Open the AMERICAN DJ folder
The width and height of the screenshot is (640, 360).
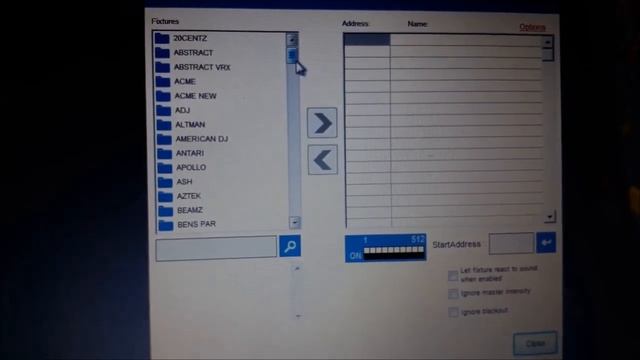tap(193, 139)
